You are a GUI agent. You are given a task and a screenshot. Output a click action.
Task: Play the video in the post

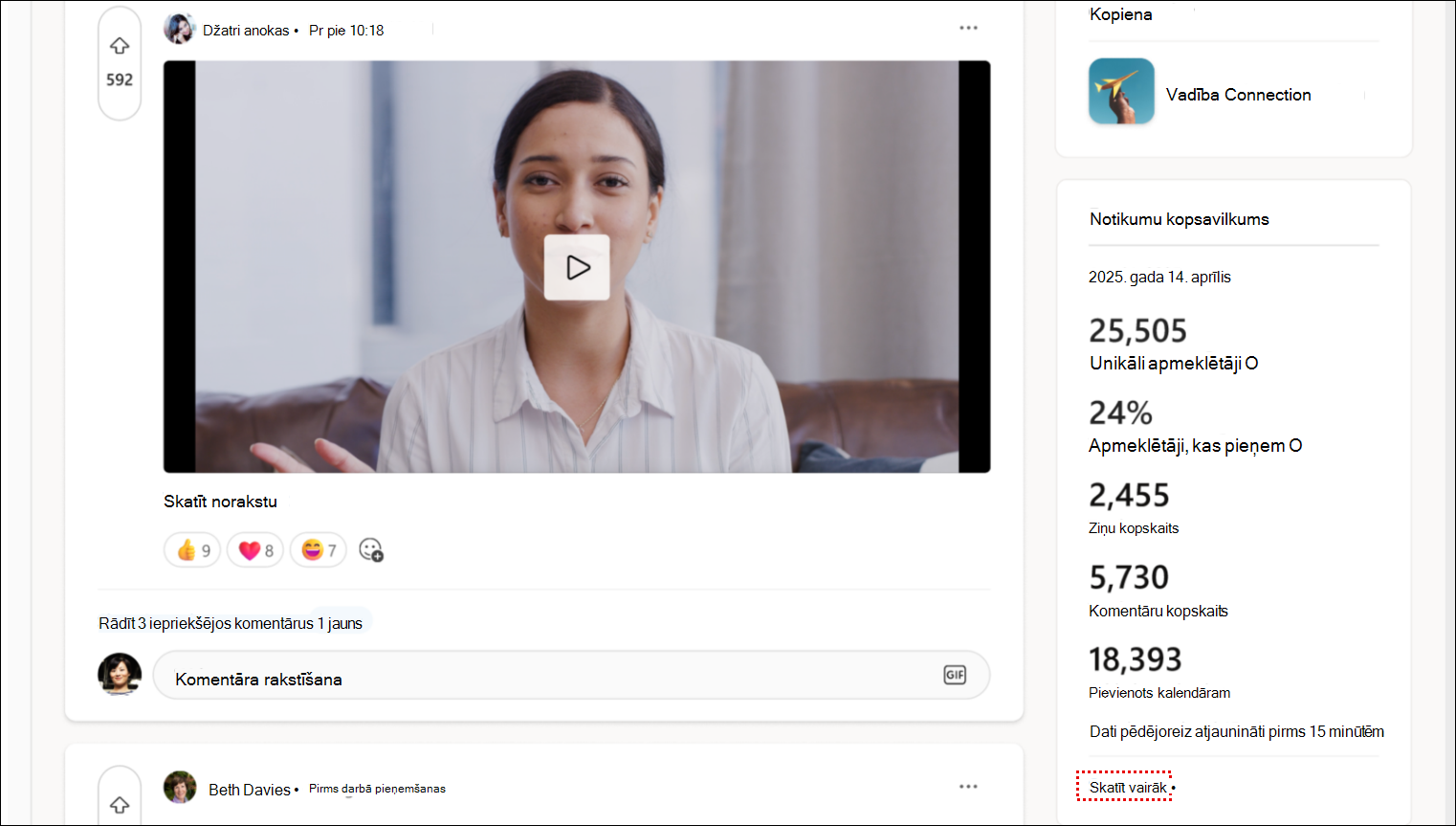[577, 267]
